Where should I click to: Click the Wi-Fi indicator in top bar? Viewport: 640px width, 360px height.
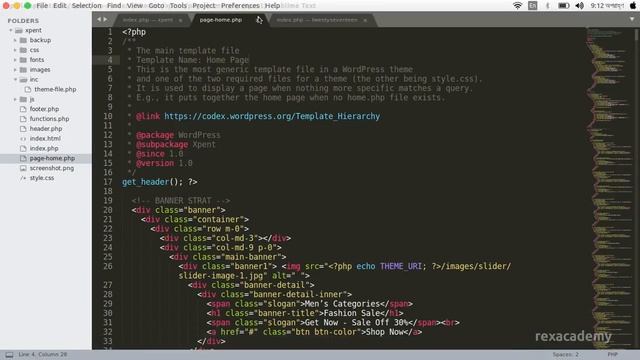tap(518, 6)
